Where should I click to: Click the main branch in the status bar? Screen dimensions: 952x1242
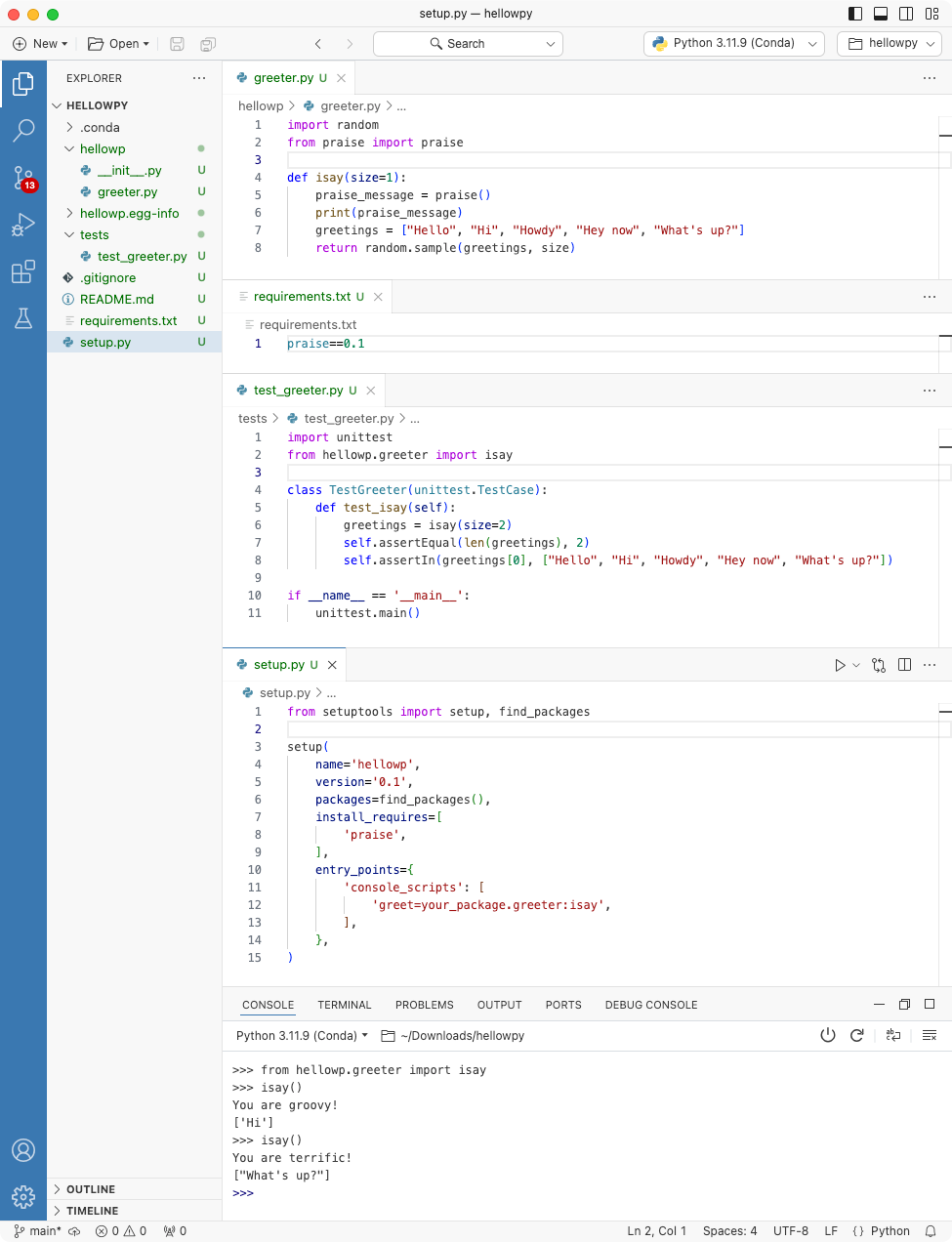[38, 1231]
